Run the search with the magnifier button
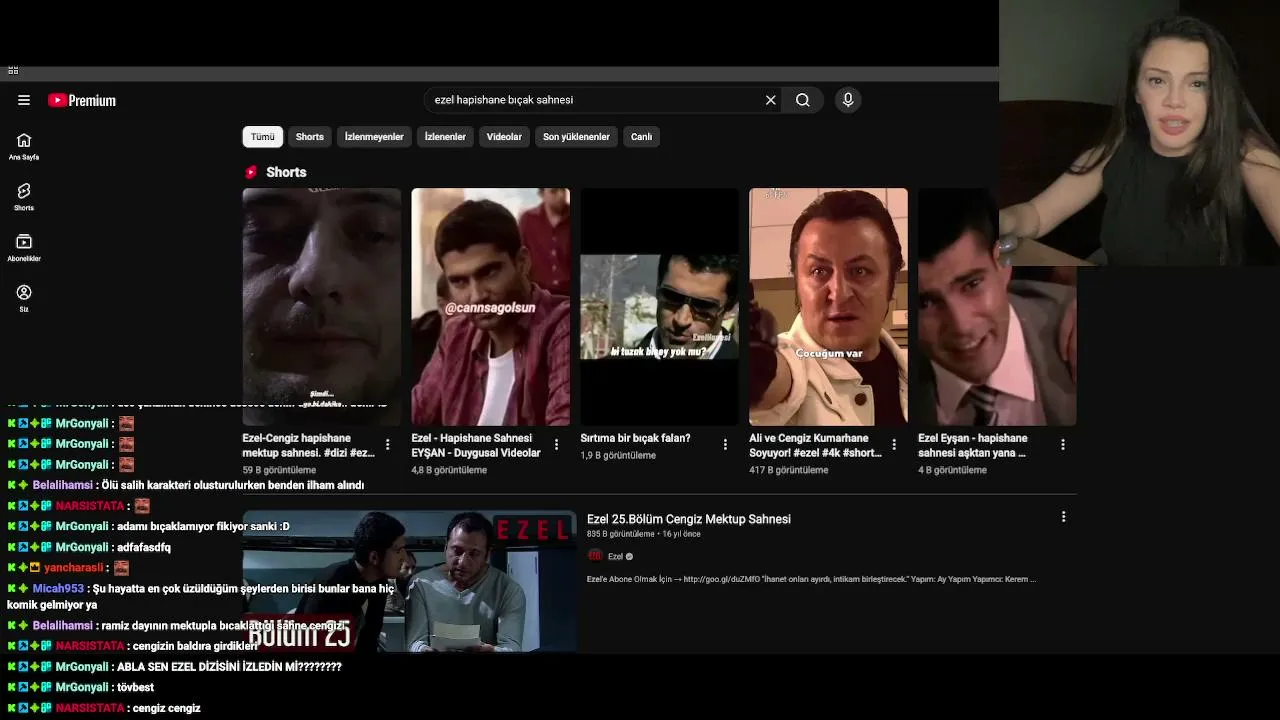1280x720 pixels. (x=803, y=100)
